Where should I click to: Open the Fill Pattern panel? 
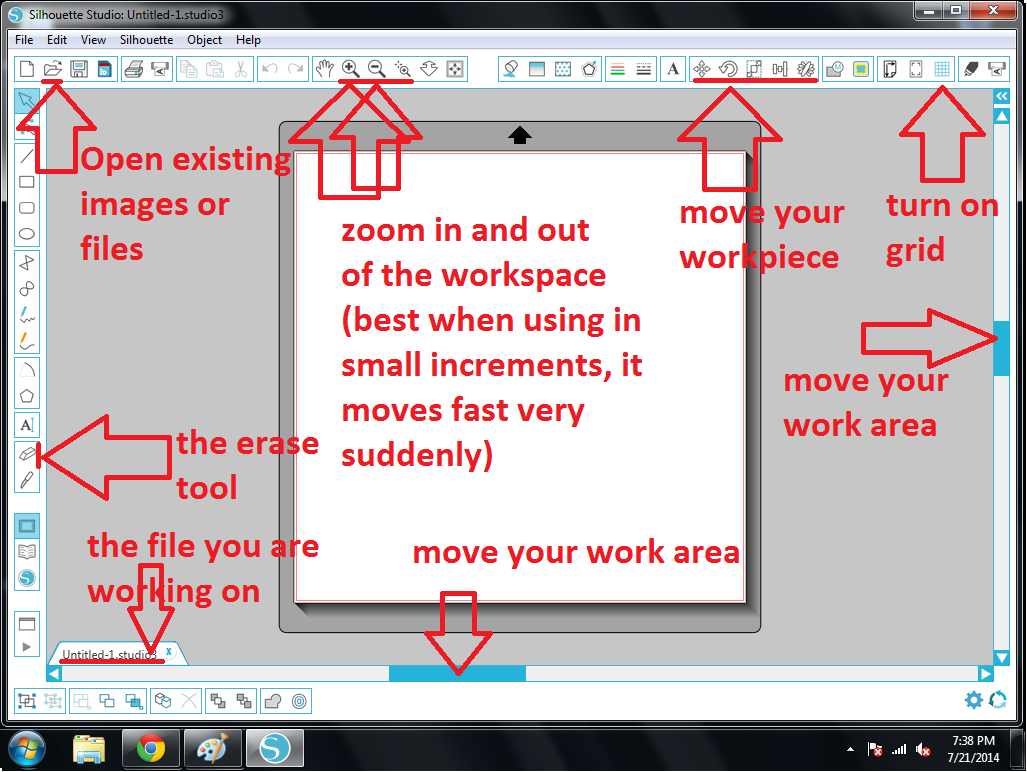coord(563,69)
